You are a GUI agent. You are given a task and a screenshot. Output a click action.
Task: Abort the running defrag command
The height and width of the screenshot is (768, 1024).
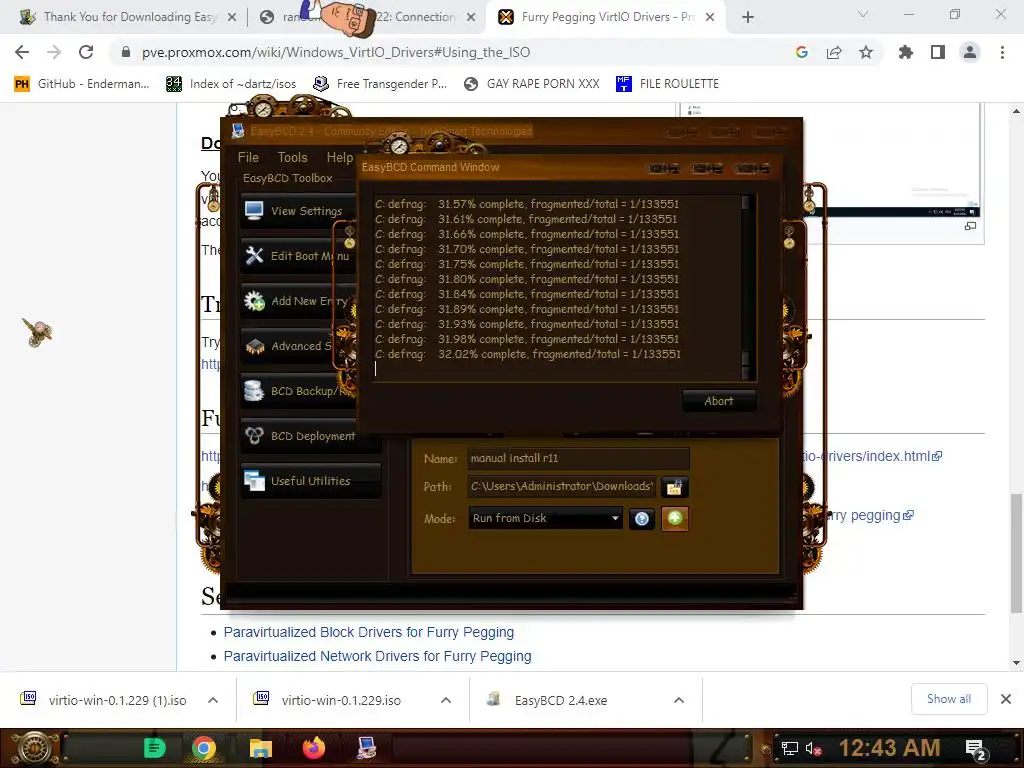pos(719,401)
